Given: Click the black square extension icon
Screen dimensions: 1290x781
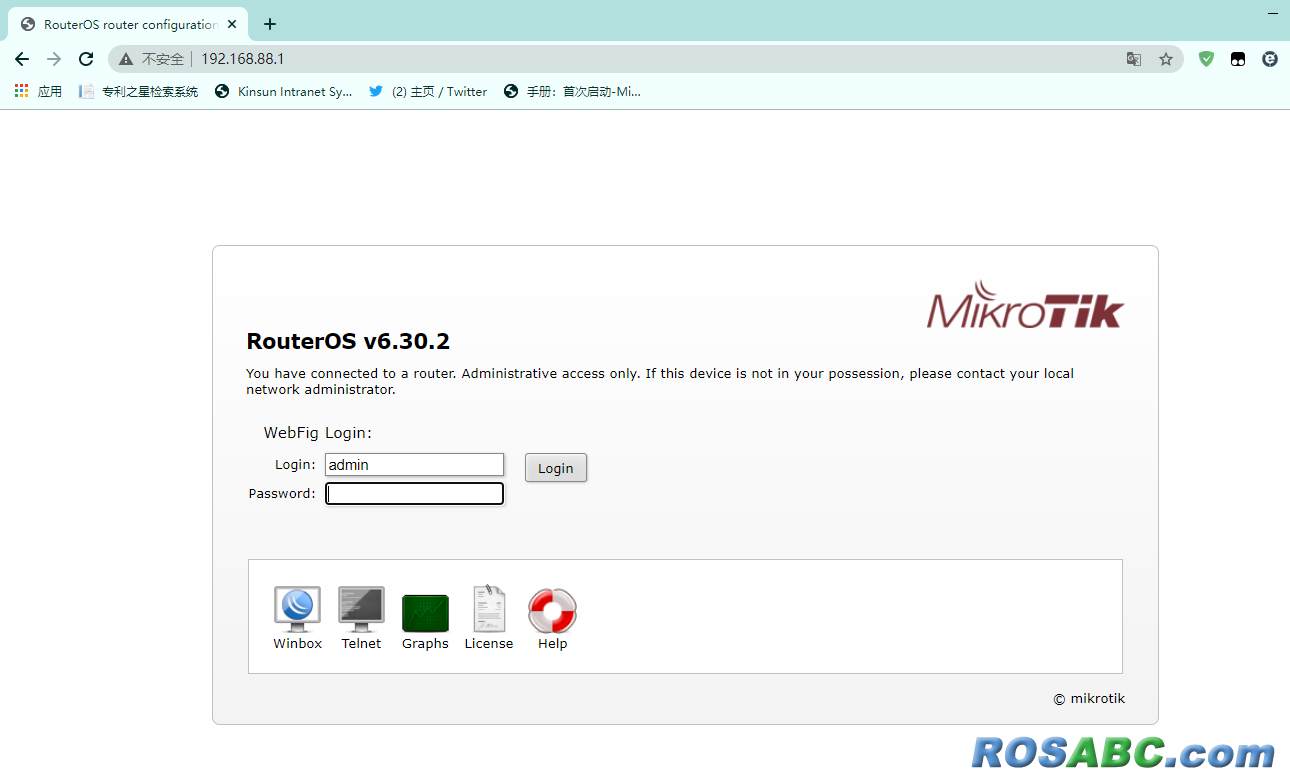Looking at the screenshot, I should pyautogui.click(x=1238, y=59).
